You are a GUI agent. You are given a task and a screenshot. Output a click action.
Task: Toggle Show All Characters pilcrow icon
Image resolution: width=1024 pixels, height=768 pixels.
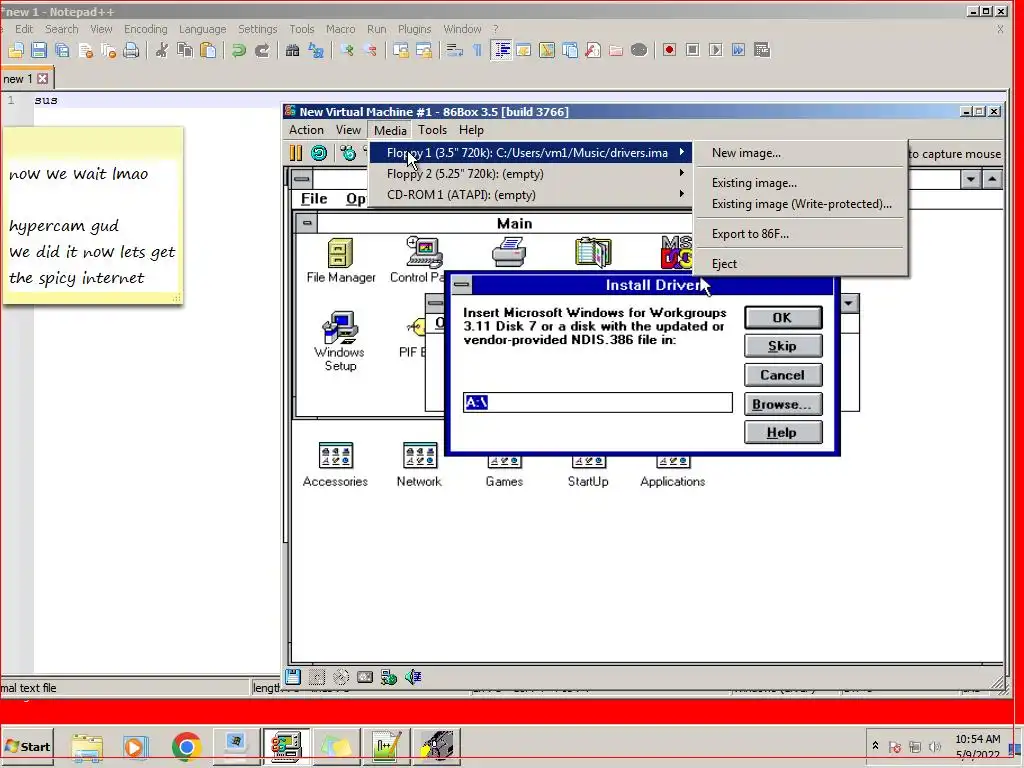[x=477, y=50]
